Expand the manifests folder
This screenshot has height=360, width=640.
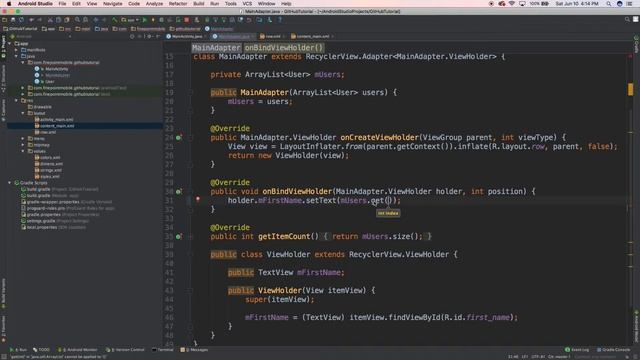coord(16,50)
